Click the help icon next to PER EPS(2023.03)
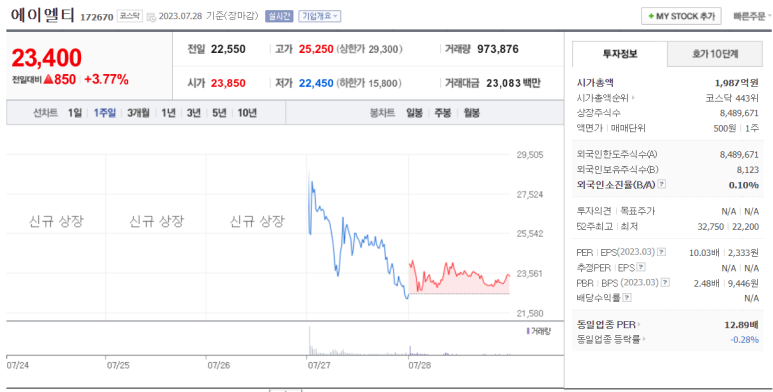 coord(662,252)
